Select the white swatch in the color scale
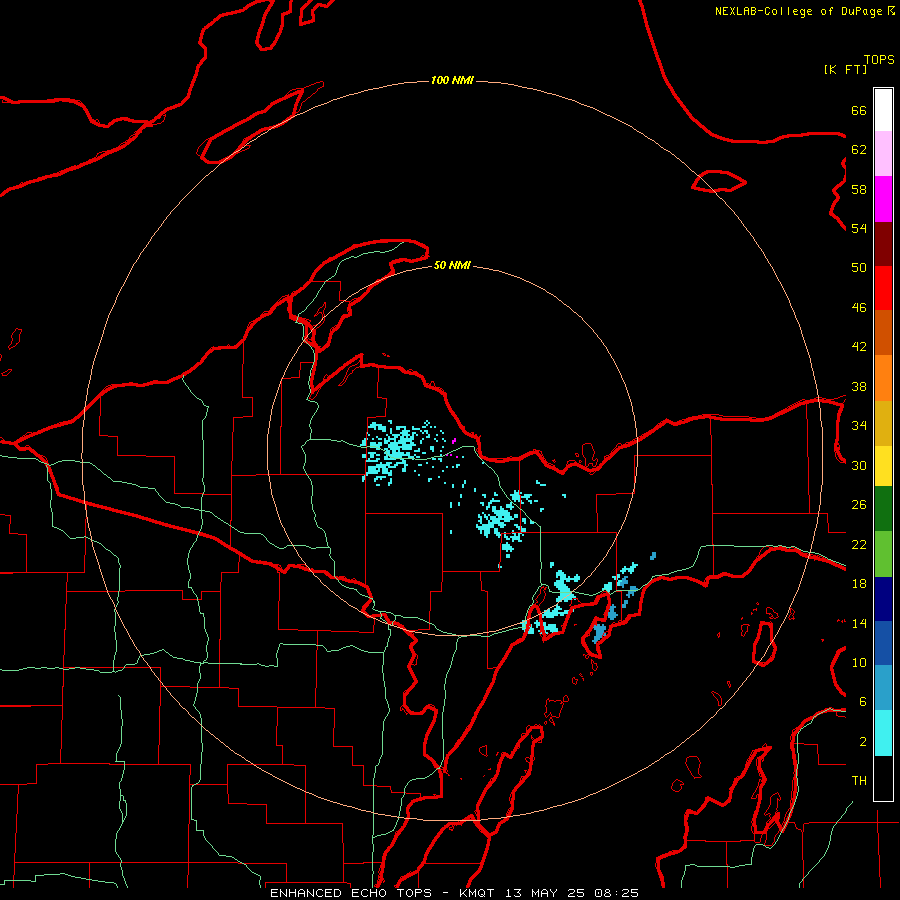Image resolution: width=900 pixels, height=900 pixels. (x=883, y=110)
